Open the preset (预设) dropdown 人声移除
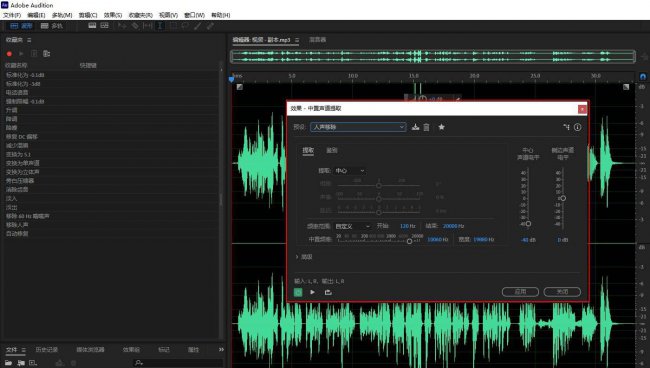650x368 pixels. coord(358,127)
